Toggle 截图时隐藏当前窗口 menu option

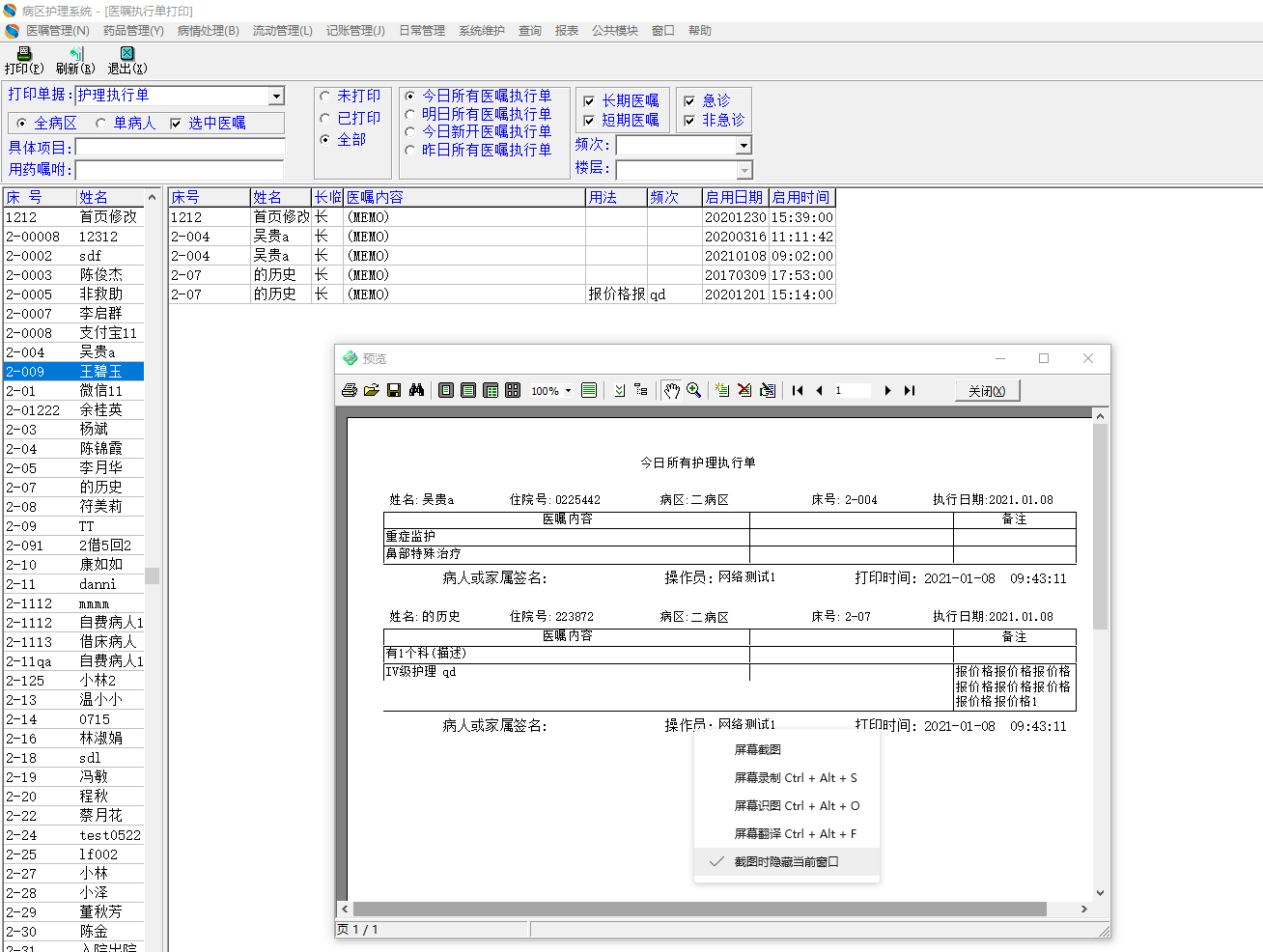coord(787,861)
